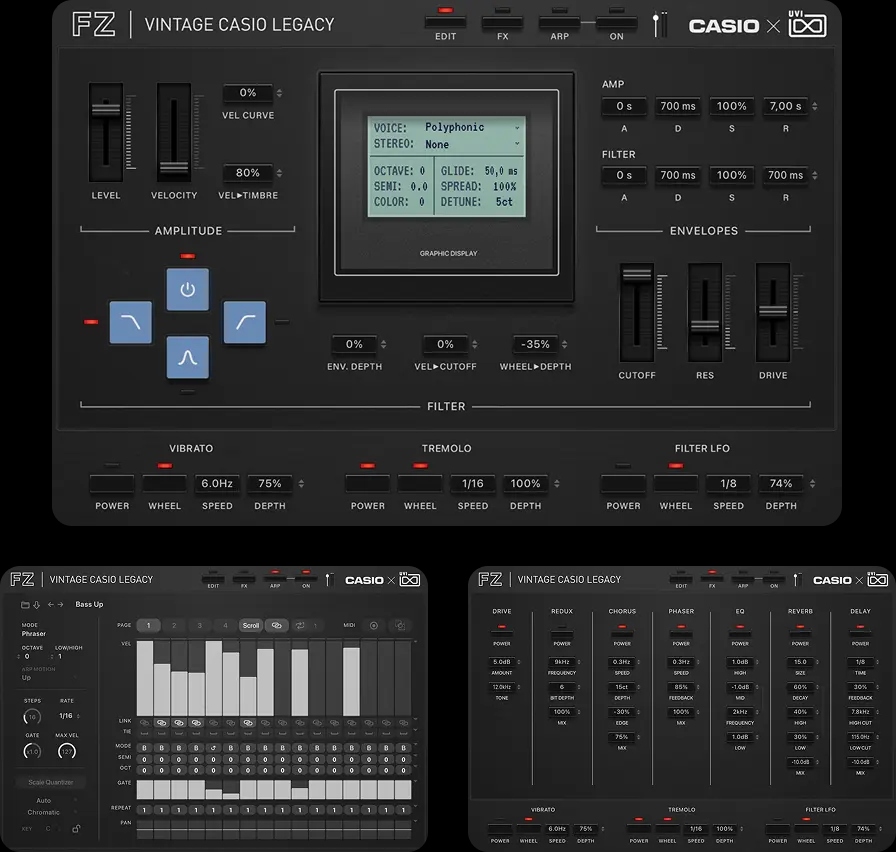This screenshot has width=896, height=852.
Task: Click the VEL CURVE 0% value field
Action: tap(248, 93)
